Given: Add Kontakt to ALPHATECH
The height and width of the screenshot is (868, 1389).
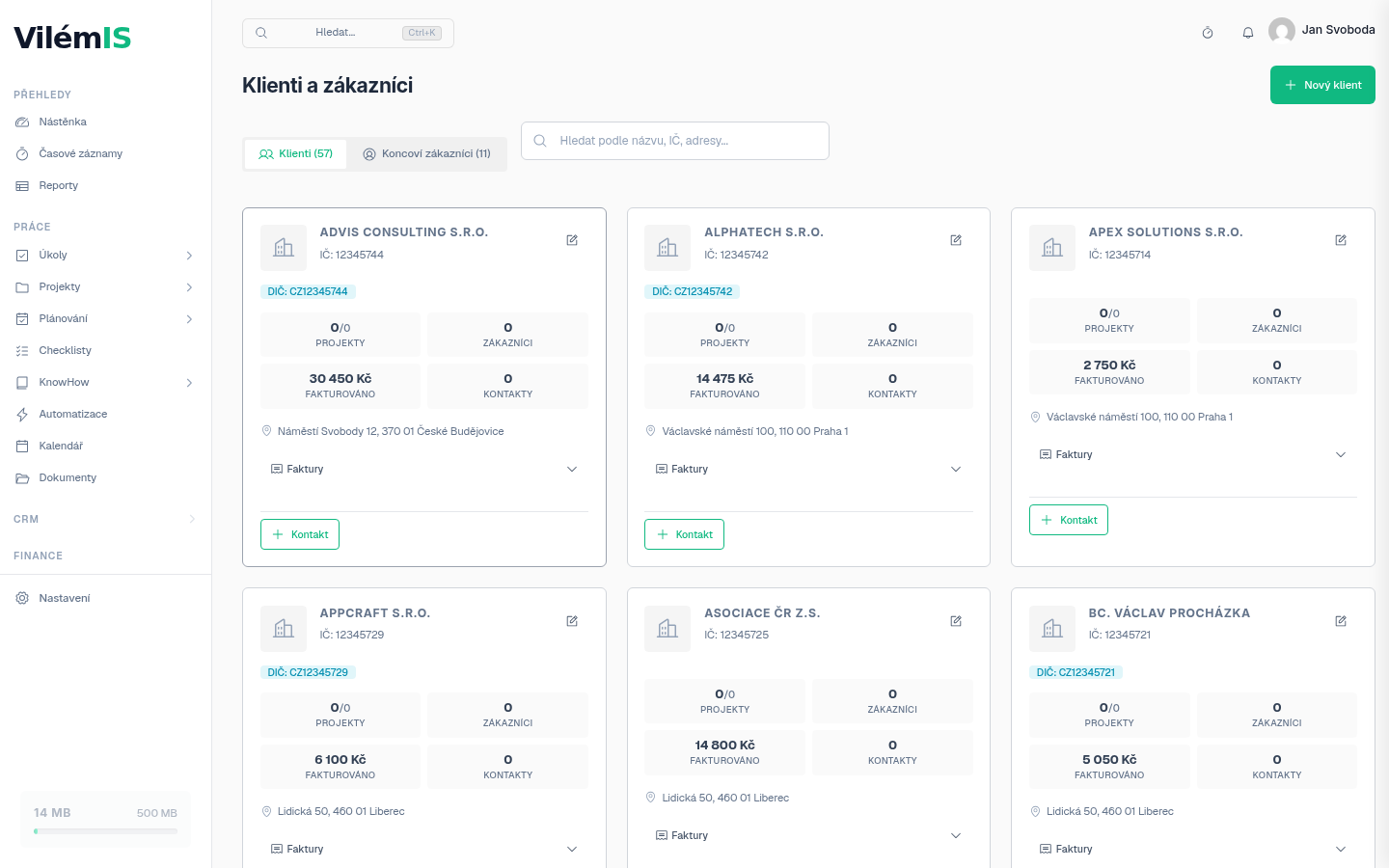Looking at the screenshot, I should [x=684, y=534].
